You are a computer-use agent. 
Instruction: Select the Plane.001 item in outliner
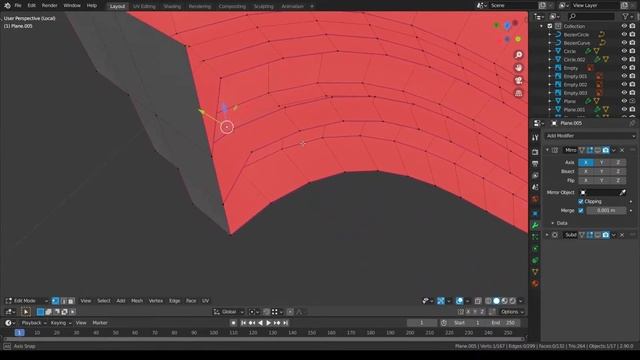[574, 110]
